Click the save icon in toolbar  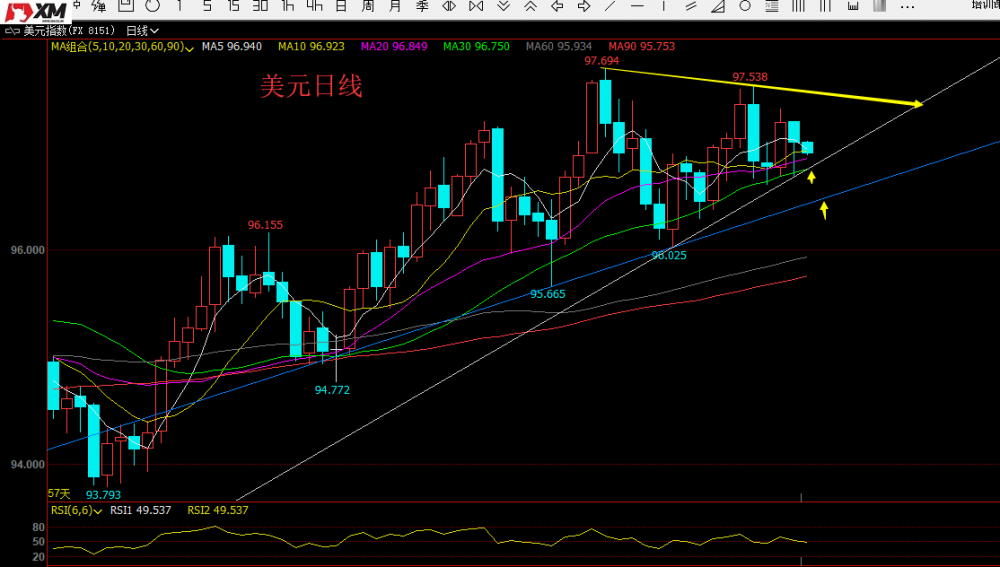click(126, 6)
